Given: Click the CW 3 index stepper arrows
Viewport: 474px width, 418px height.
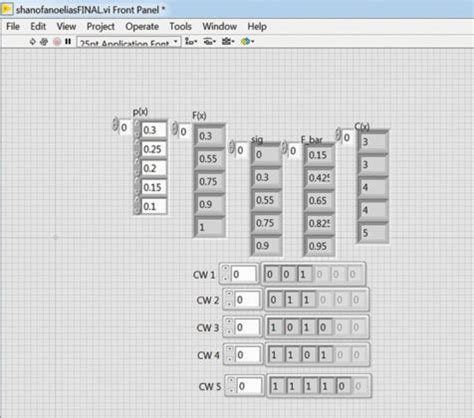Looking at the screenshot, I should (229, 326).
